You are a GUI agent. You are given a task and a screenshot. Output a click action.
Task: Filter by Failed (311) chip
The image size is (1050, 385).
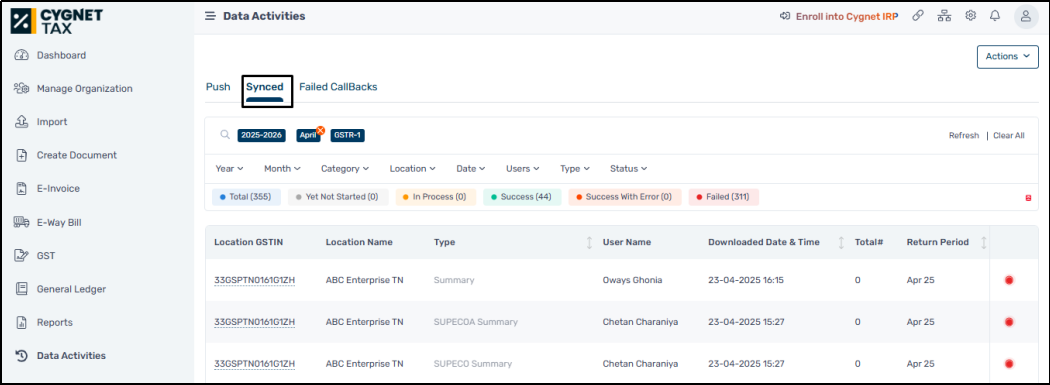724,197
